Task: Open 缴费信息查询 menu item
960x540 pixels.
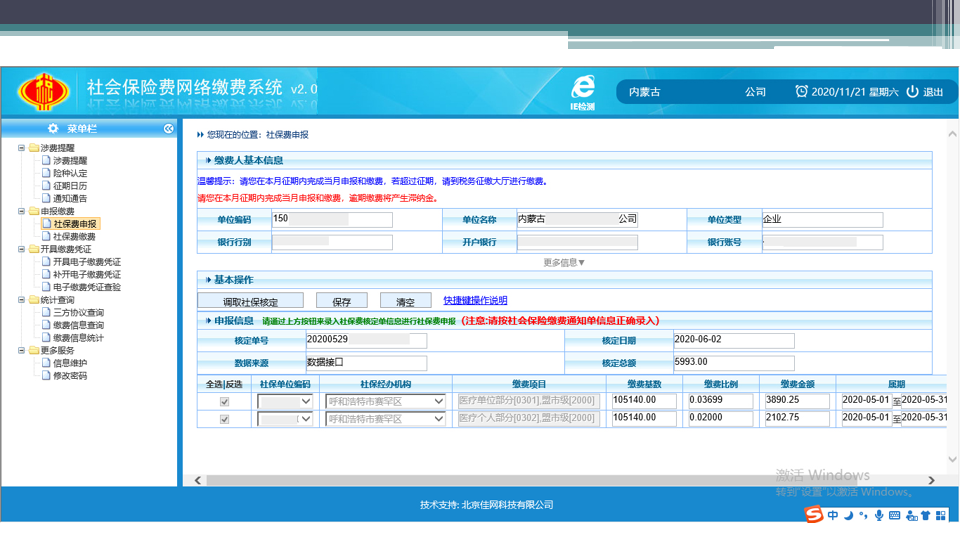Action: 78,325
